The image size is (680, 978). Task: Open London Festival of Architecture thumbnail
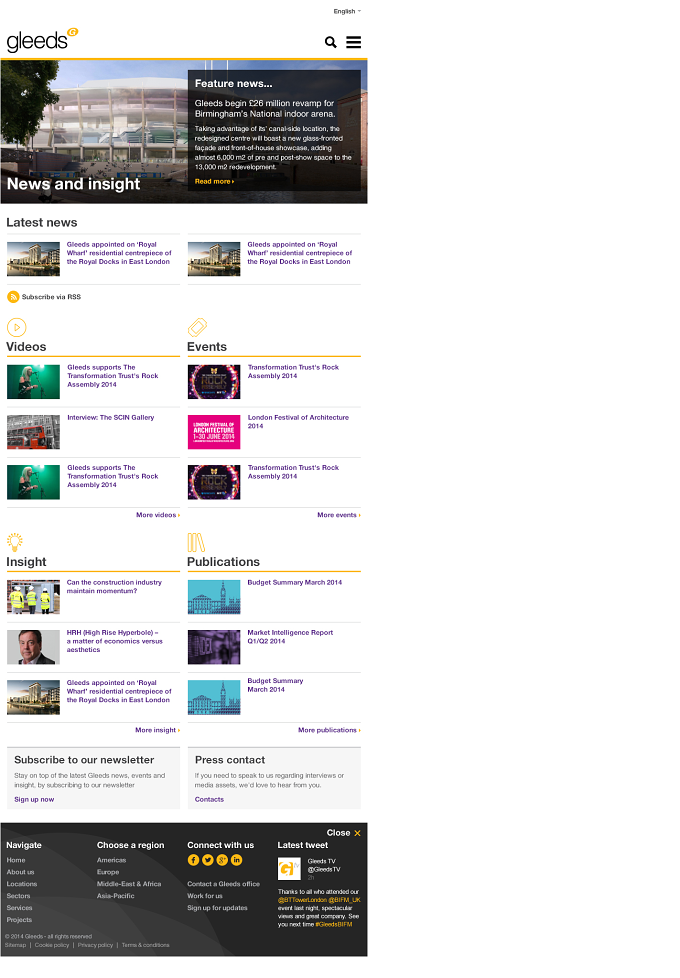click(214, 432)
